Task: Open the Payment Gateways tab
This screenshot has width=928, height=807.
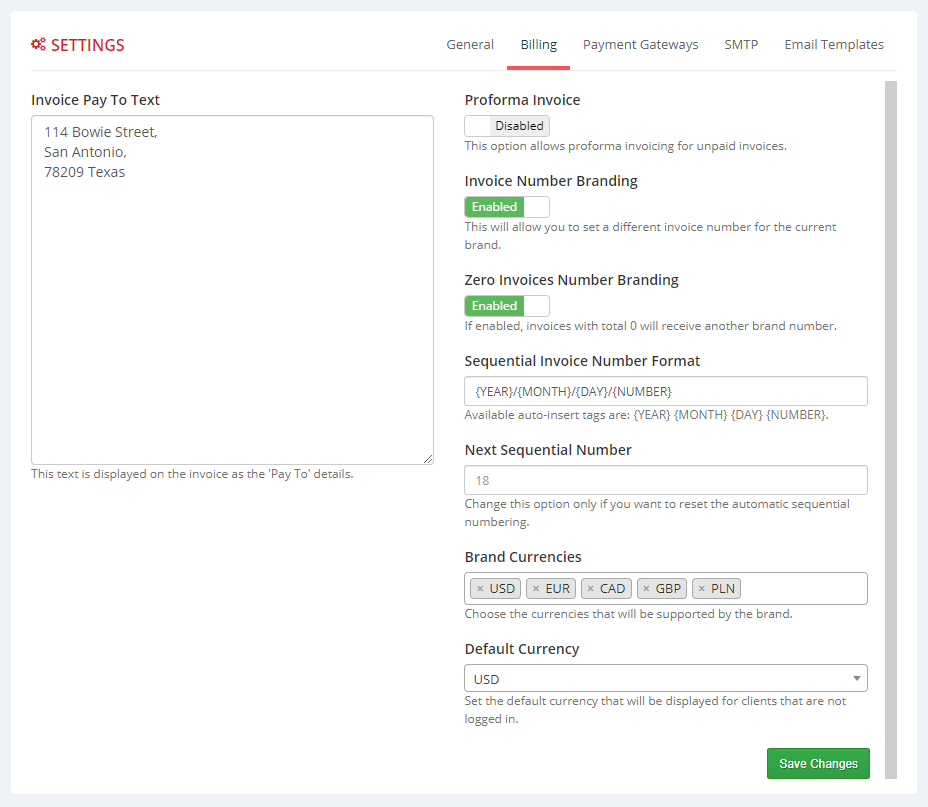Action: point(640,44)
